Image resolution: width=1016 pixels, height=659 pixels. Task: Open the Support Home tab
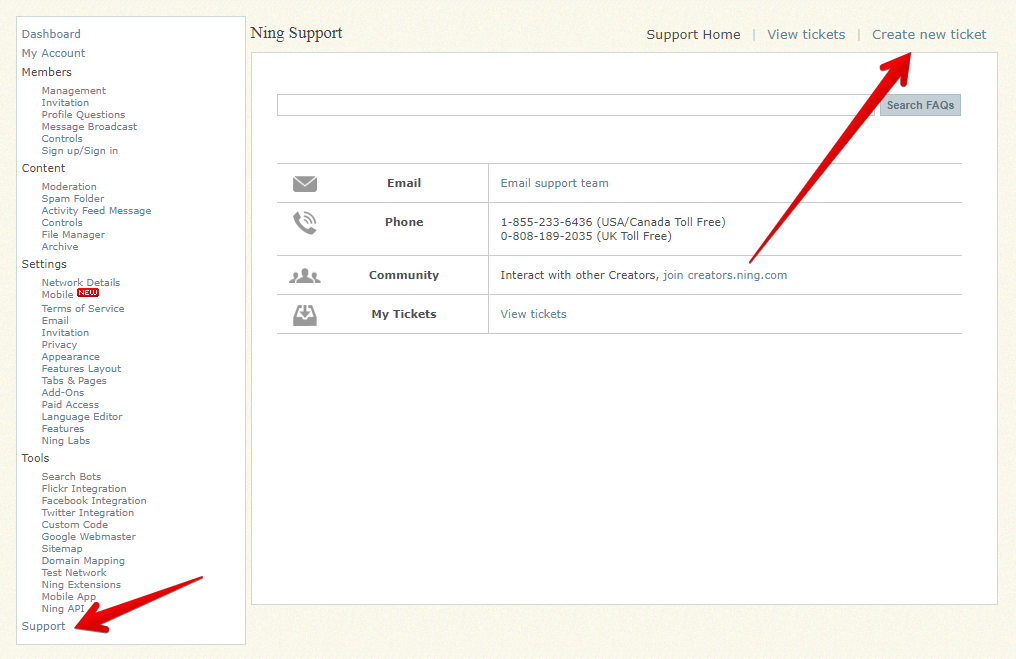point(693,35)
